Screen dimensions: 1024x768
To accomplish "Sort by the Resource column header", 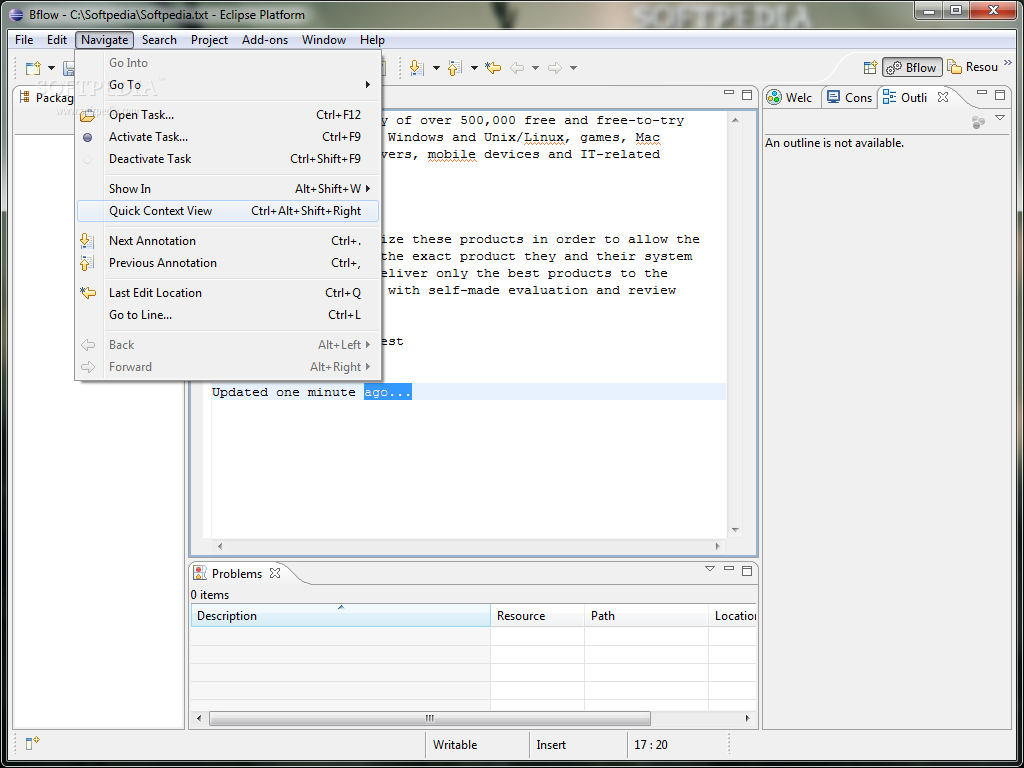I will pos(537,615).
